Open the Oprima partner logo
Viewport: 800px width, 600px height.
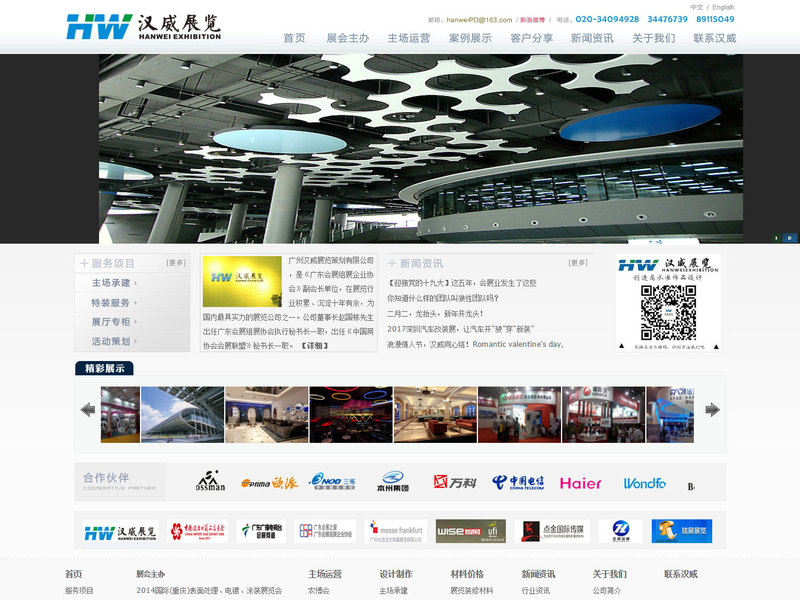click(x=269, y=483)
